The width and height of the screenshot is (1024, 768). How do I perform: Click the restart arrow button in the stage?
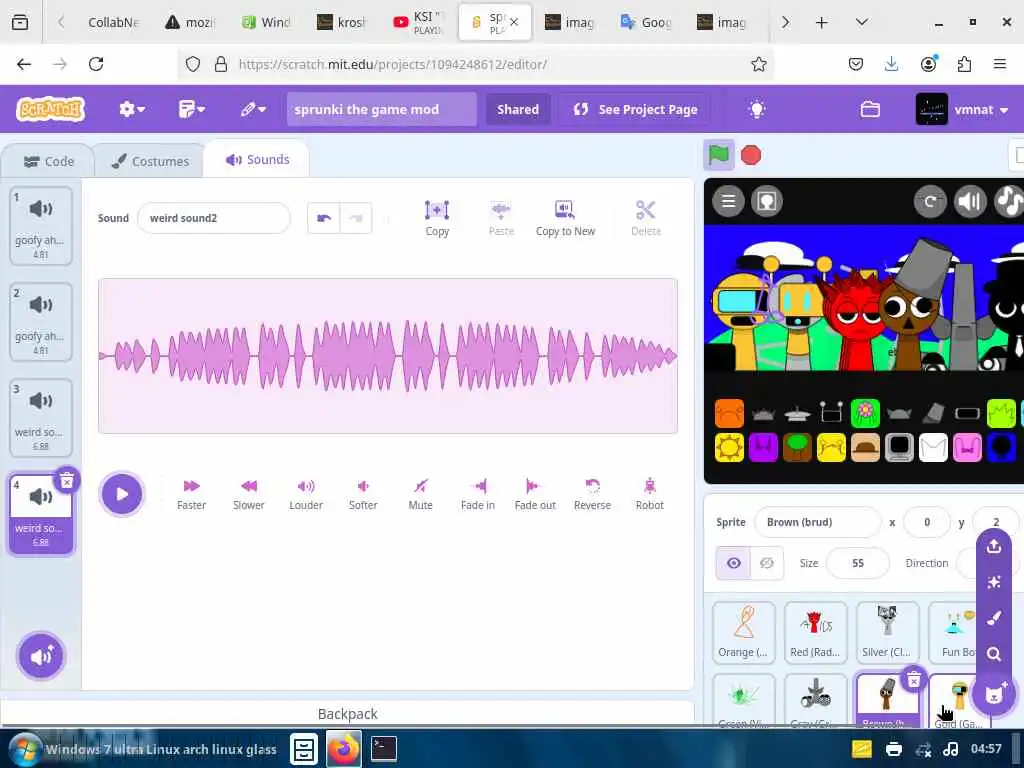point(930,201)
